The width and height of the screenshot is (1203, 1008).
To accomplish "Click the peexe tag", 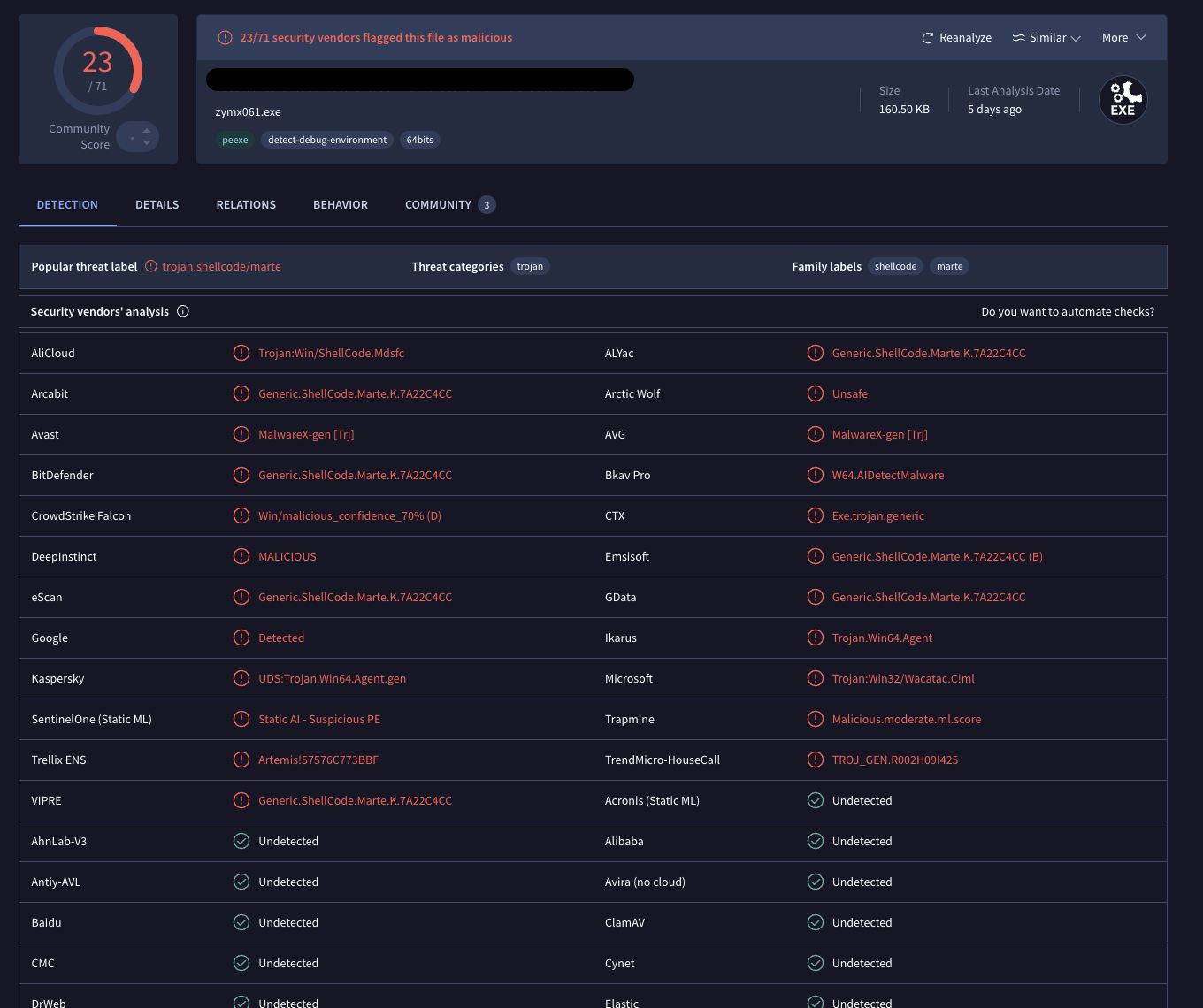I will click(235, 140).
